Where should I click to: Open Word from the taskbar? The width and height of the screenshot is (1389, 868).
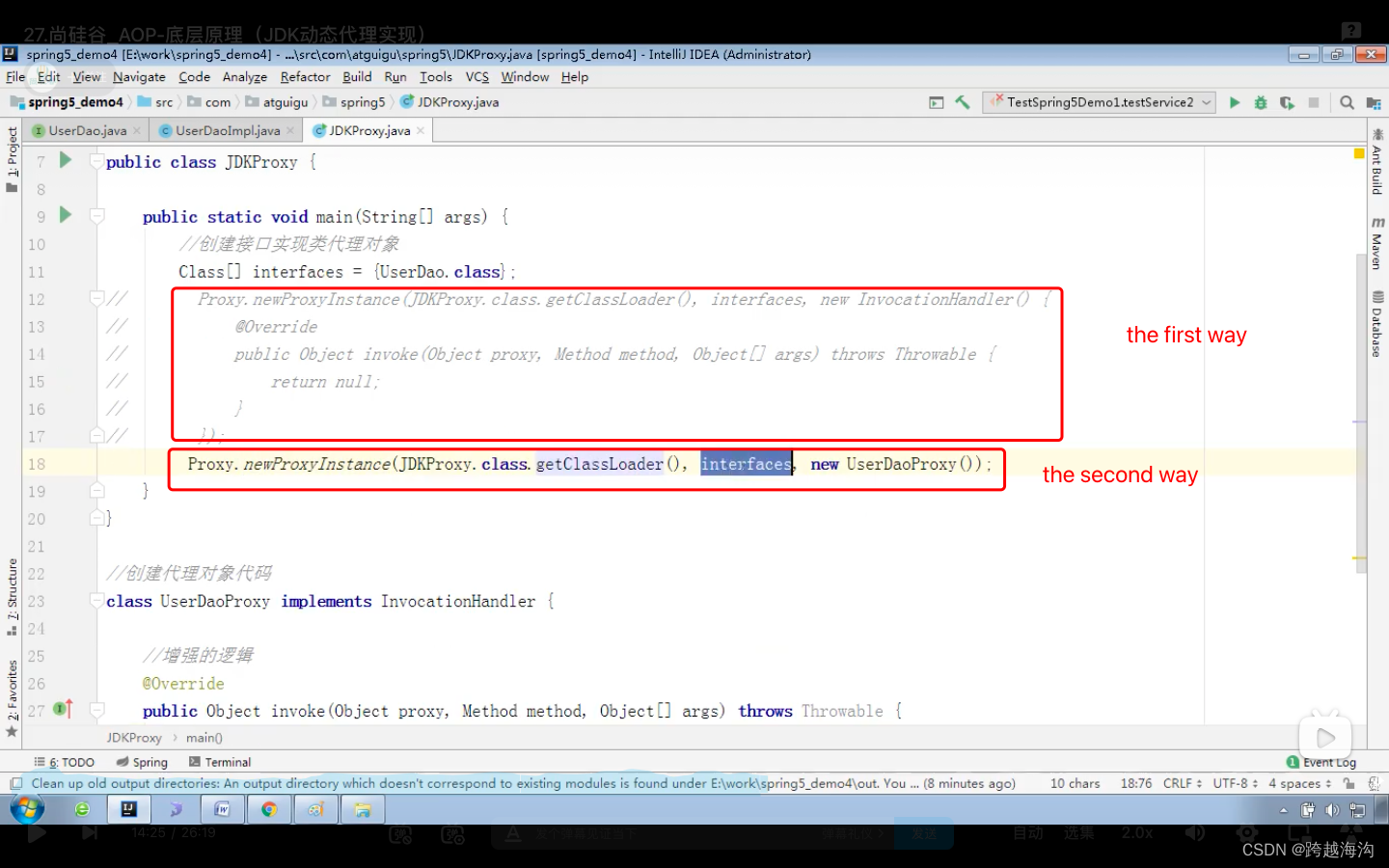[x=222, y=809]
